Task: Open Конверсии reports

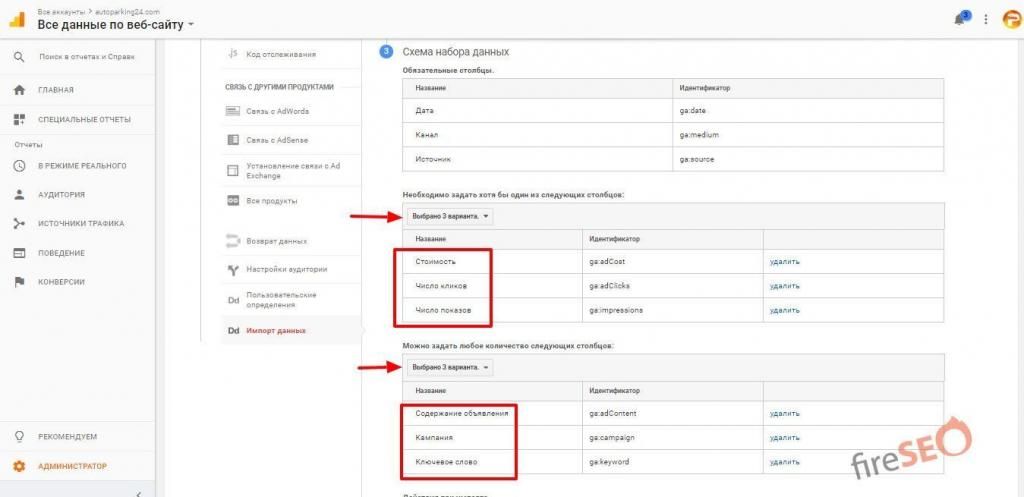Action: [x=61, y=282]
